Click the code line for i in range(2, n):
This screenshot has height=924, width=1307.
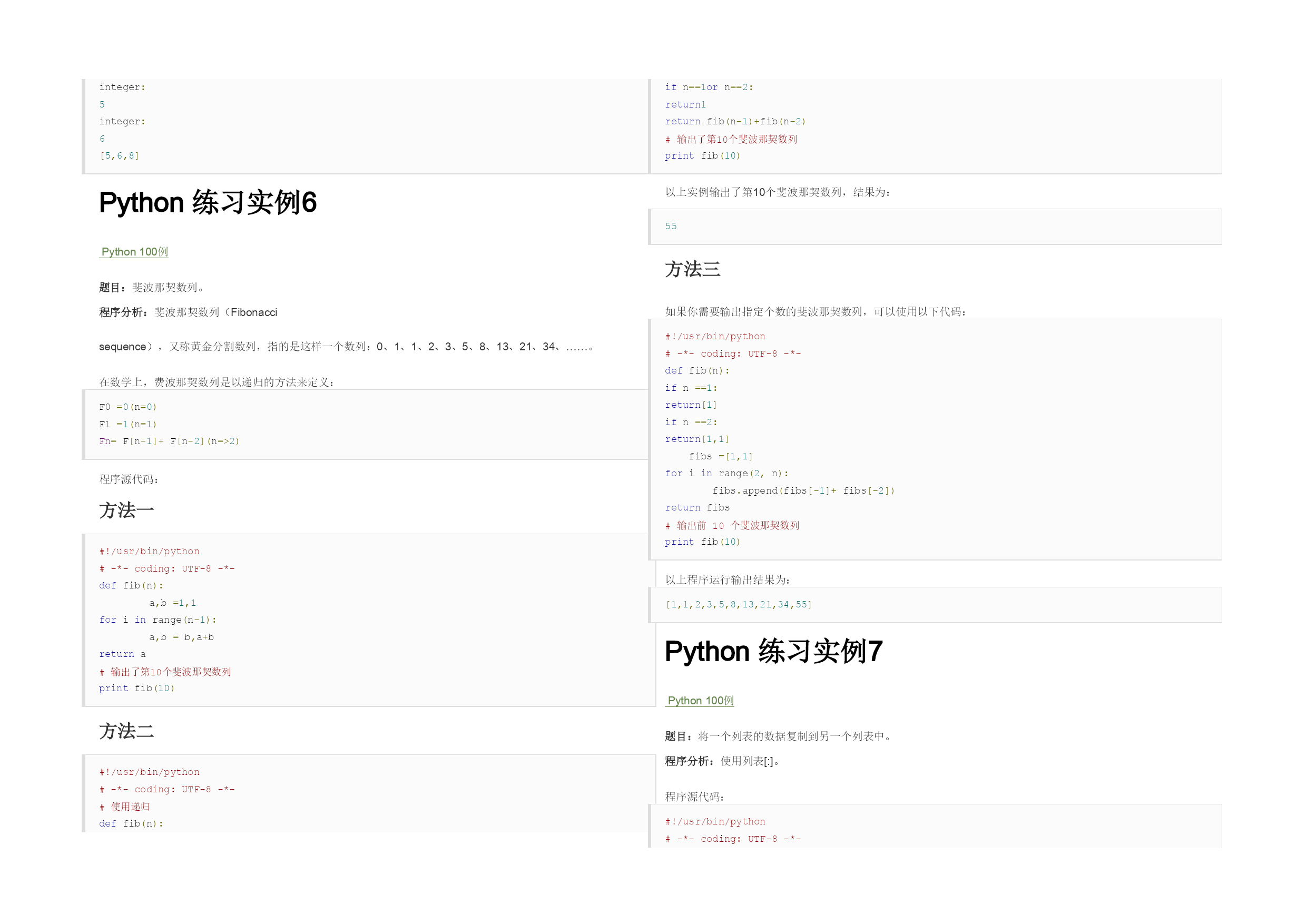click(x=727, y=473)
